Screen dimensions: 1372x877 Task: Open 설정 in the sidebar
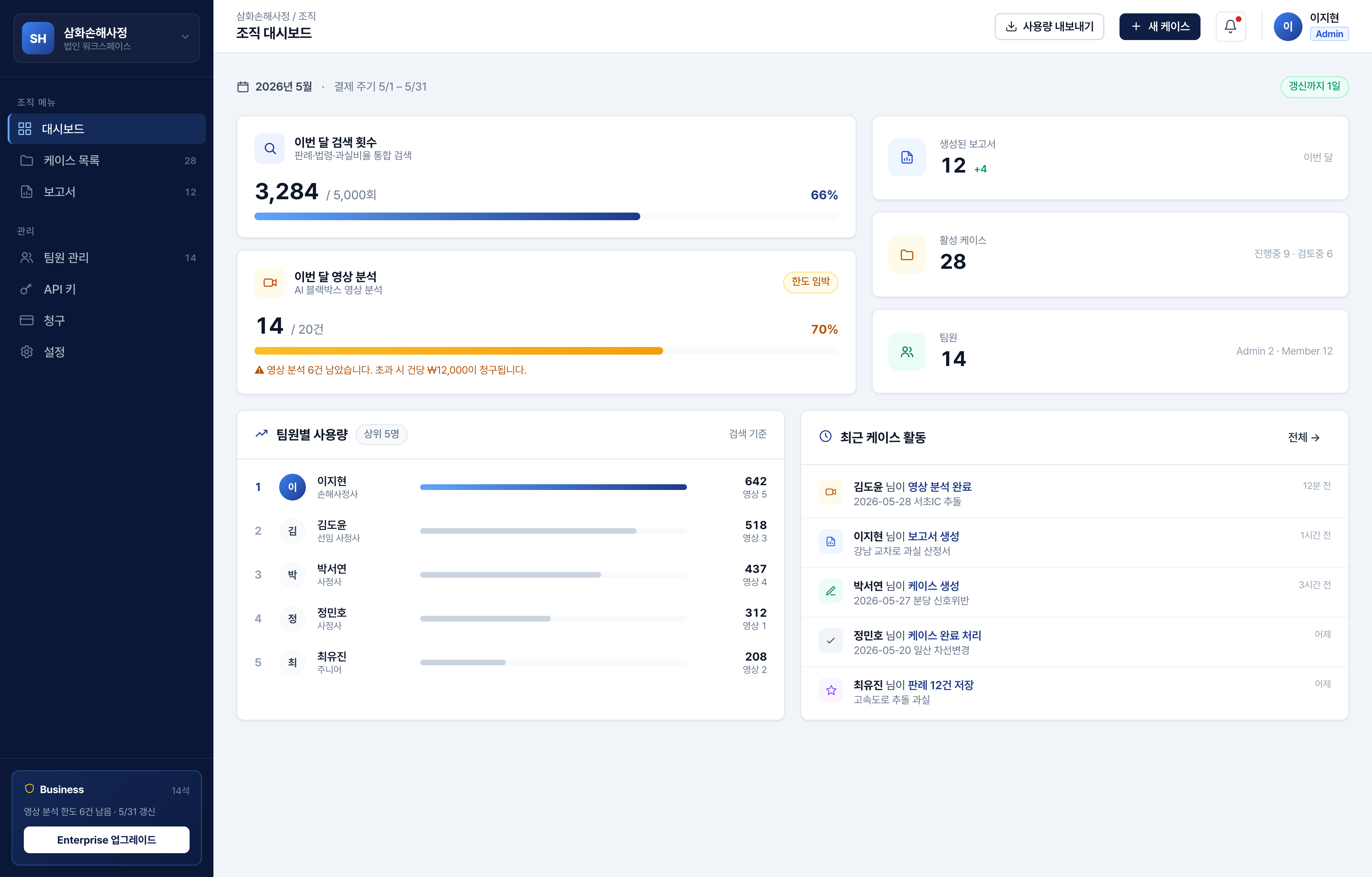(x=107, y=352)
